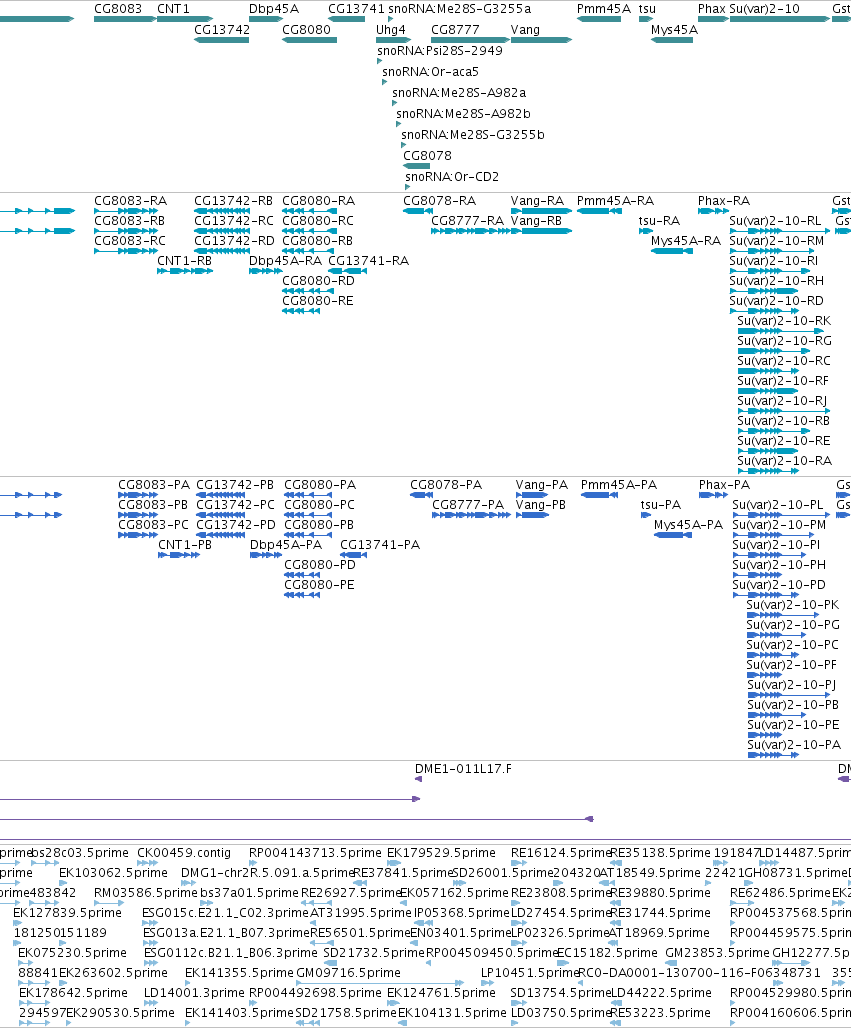Click the Su(var)2-10-PK protein label
The height and width of the screenshot is (1028, 851).
pos(793,605)
